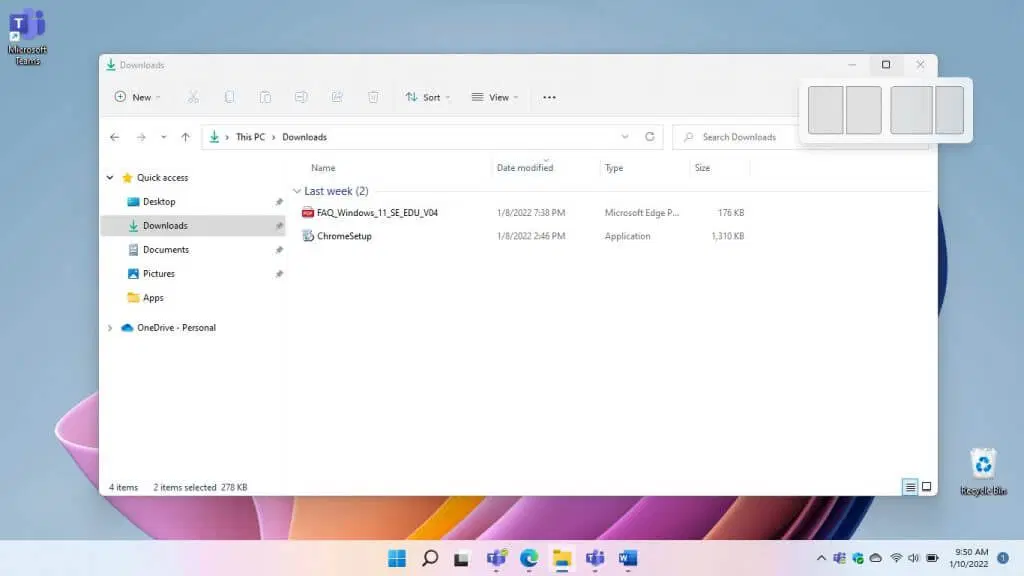Screen dimensions: 1024x576
Task: Click the Cut scissors icon in toolbar
Action: 193,97
